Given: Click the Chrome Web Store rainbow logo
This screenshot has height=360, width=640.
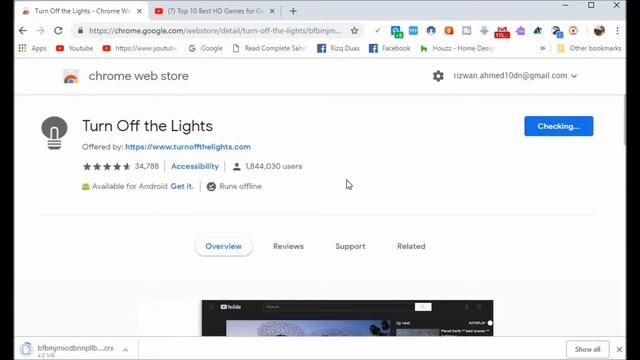Looking at the screenshot, I should (71, 76).
